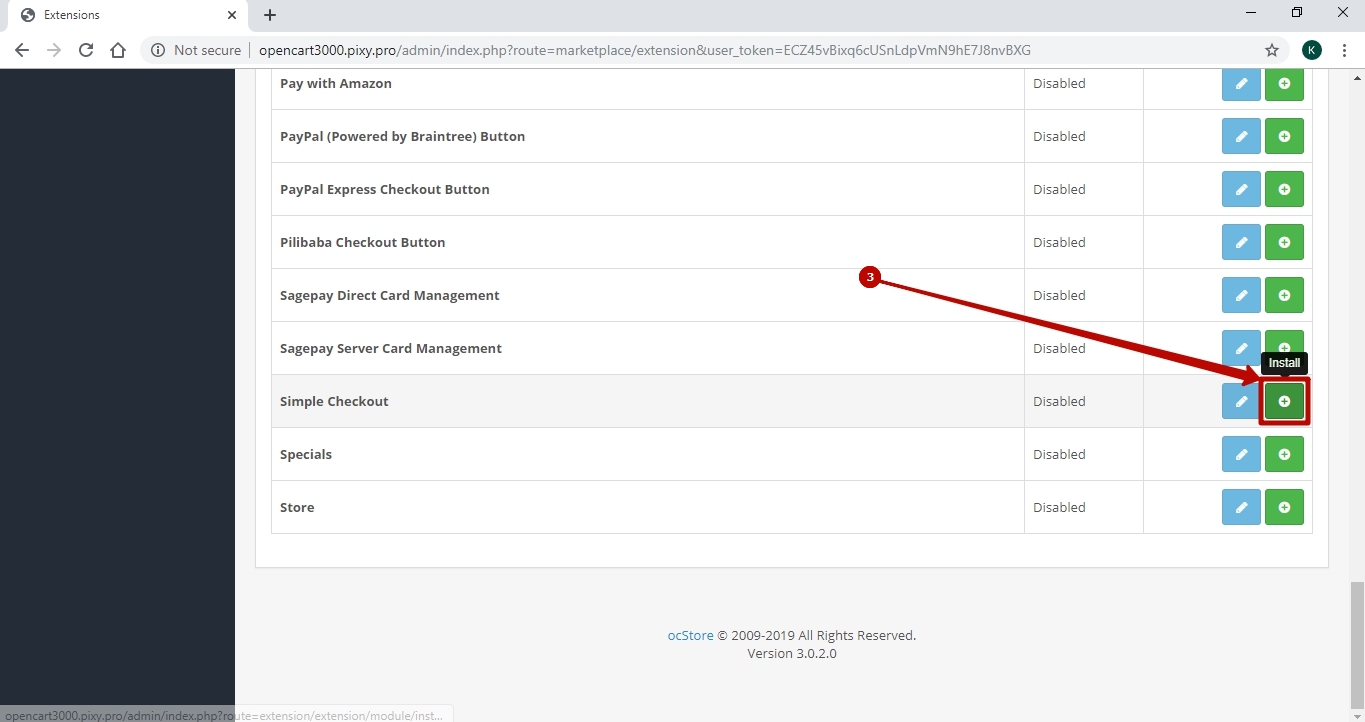The height and width of the screenshot is (722, 1365).
Task: Open a new browser tab
Action: [x=270, y=15]
